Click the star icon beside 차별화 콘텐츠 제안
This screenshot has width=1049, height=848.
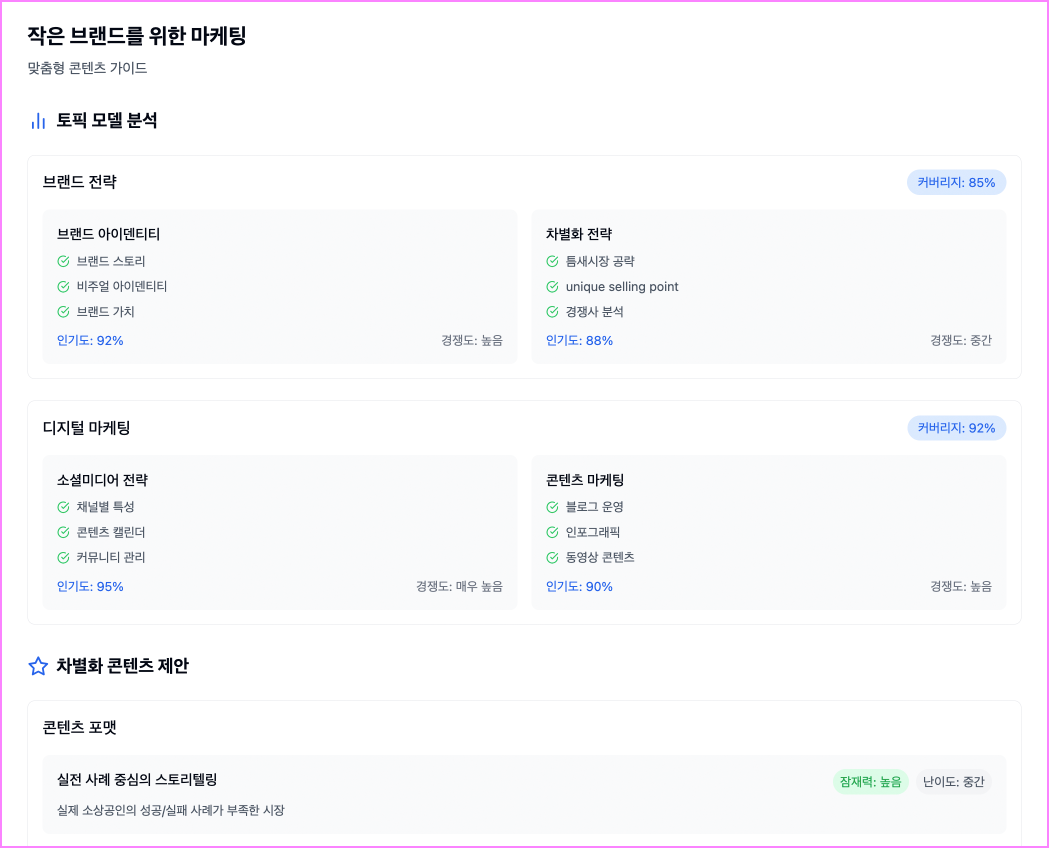coord(38,666)
